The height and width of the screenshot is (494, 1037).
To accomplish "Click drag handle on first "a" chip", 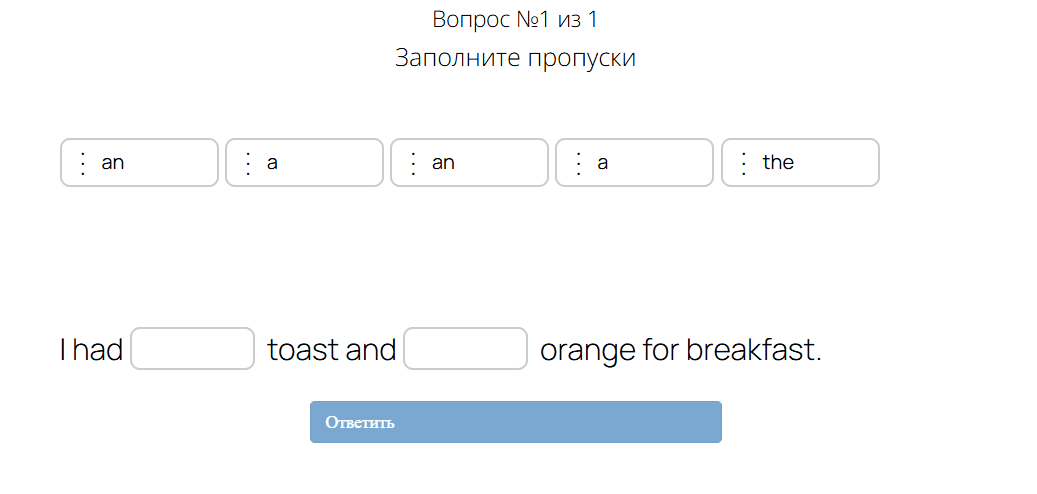I will [248, 163].
